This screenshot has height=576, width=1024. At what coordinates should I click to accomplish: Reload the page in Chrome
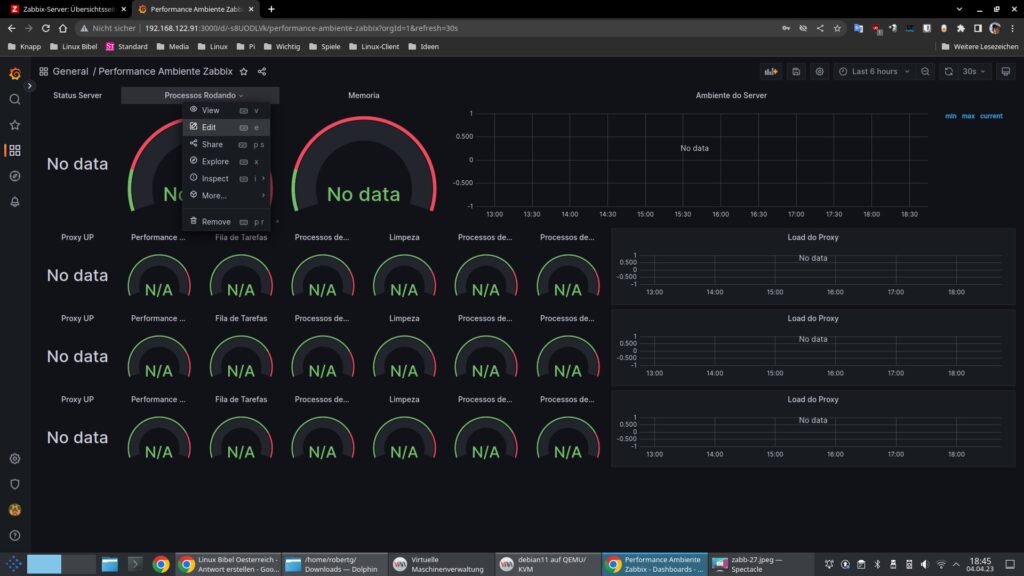[x=46, y=28]
